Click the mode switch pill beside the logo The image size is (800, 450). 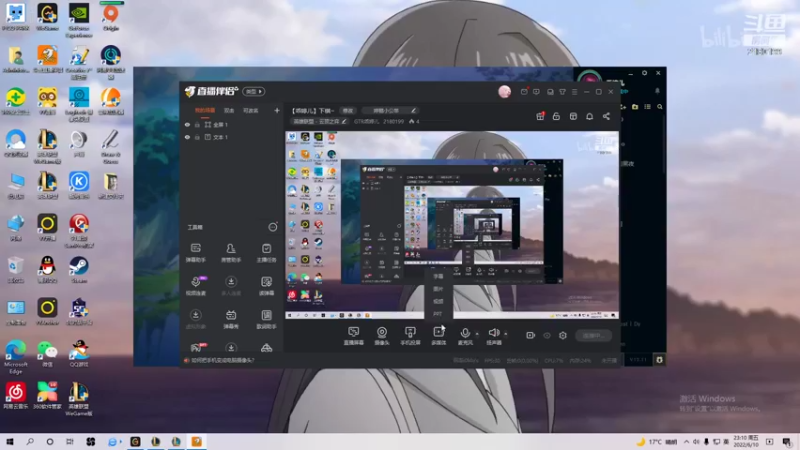coord(254,92)
